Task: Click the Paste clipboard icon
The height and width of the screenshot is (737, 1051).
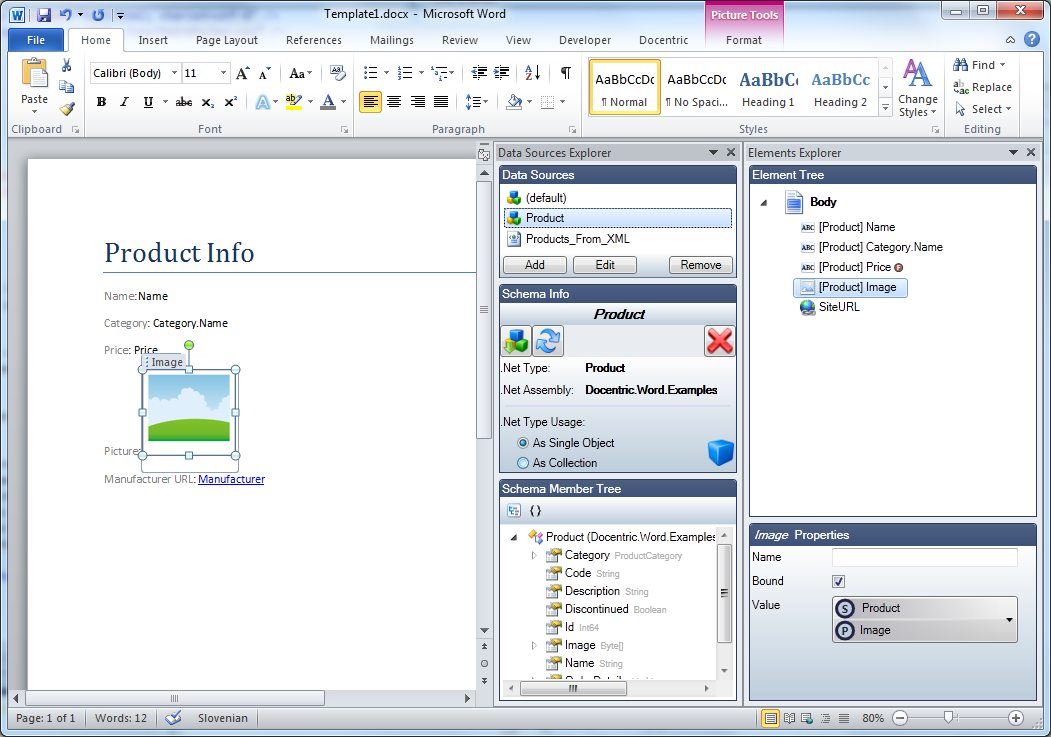Action: coord(34,74)
